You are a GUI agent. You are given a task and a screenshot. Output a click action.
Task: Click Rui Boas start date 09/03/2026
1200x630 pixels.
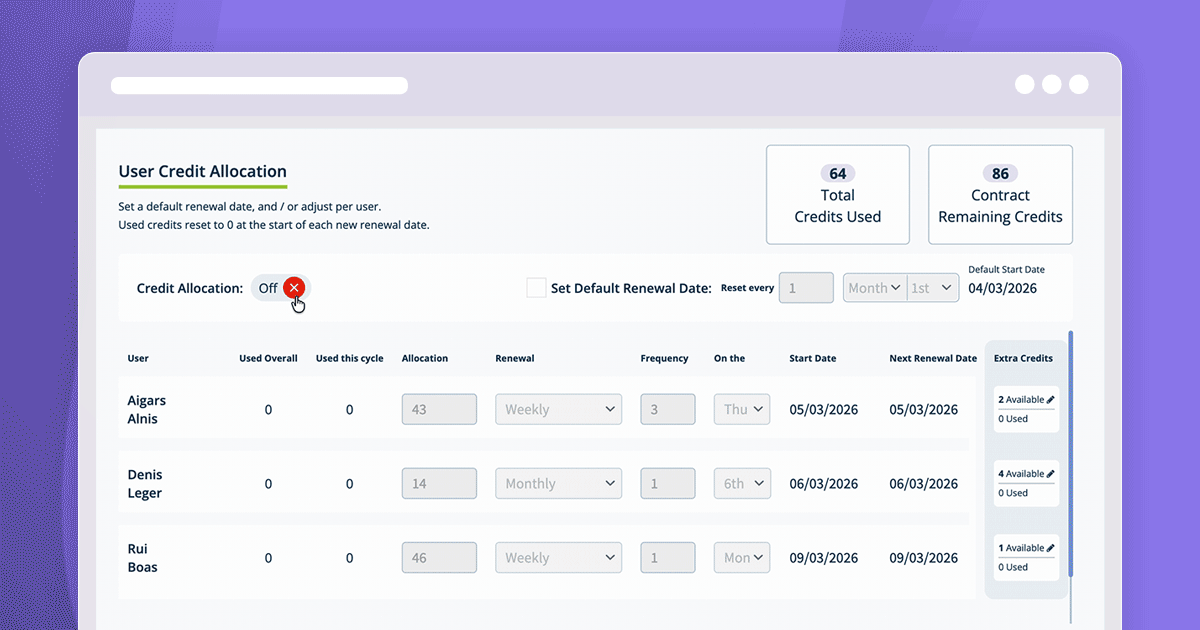[824, 557]
